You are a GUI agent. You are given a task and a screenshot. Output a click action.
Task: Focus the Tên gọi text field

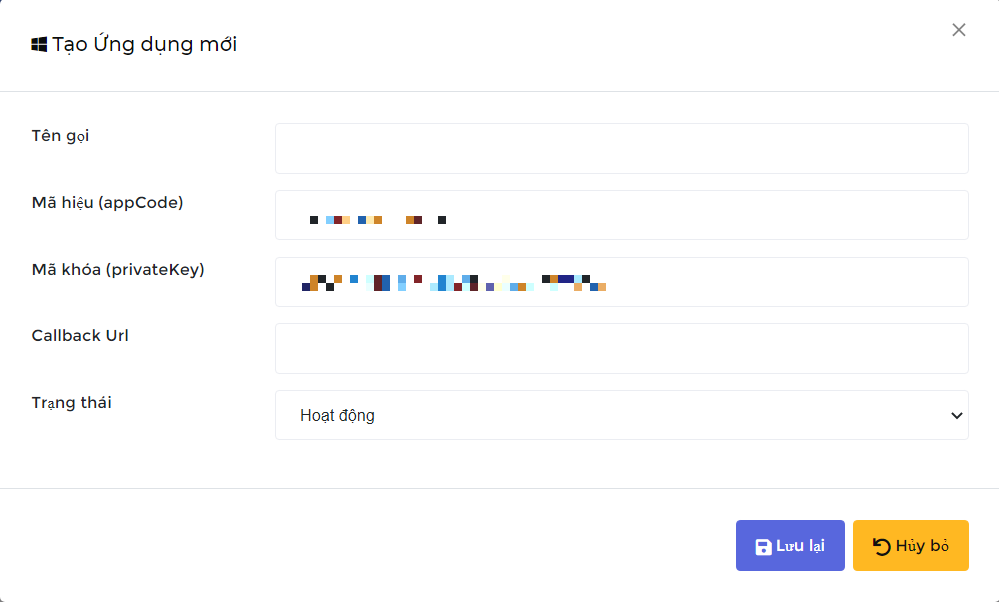pos(622,148)
